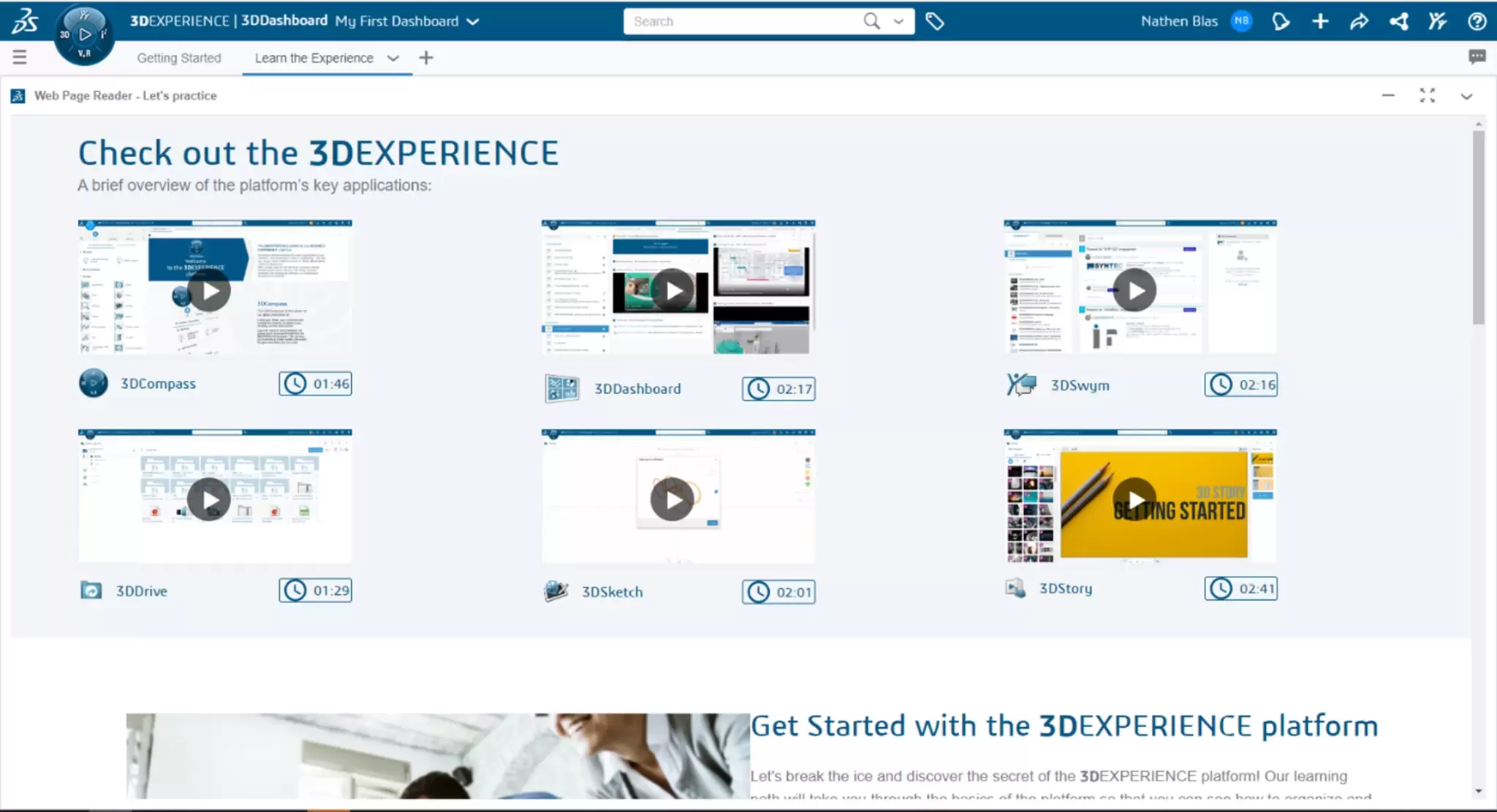Expand Web Page Reader widget menu chevron
The height and width of the screenshot is (812, 1497).
[1466, 96]
